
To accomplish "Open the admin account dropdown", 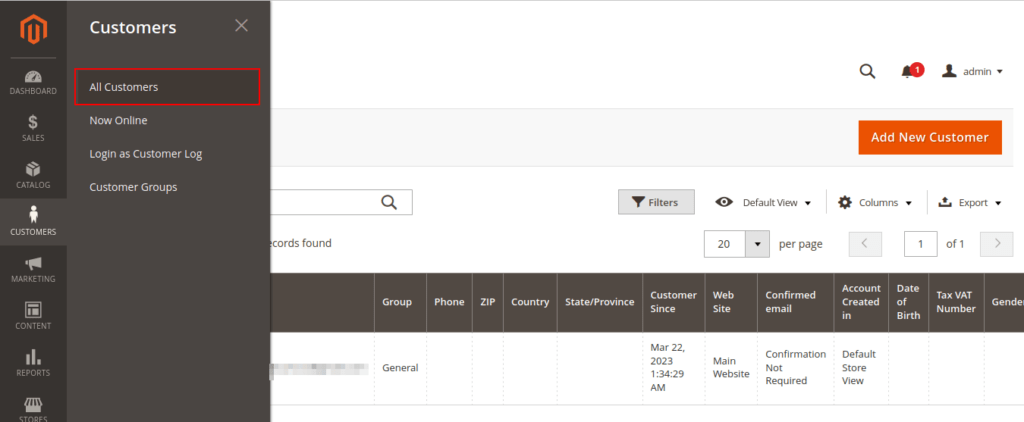I will pyautogui.click(x=972, y=71).
